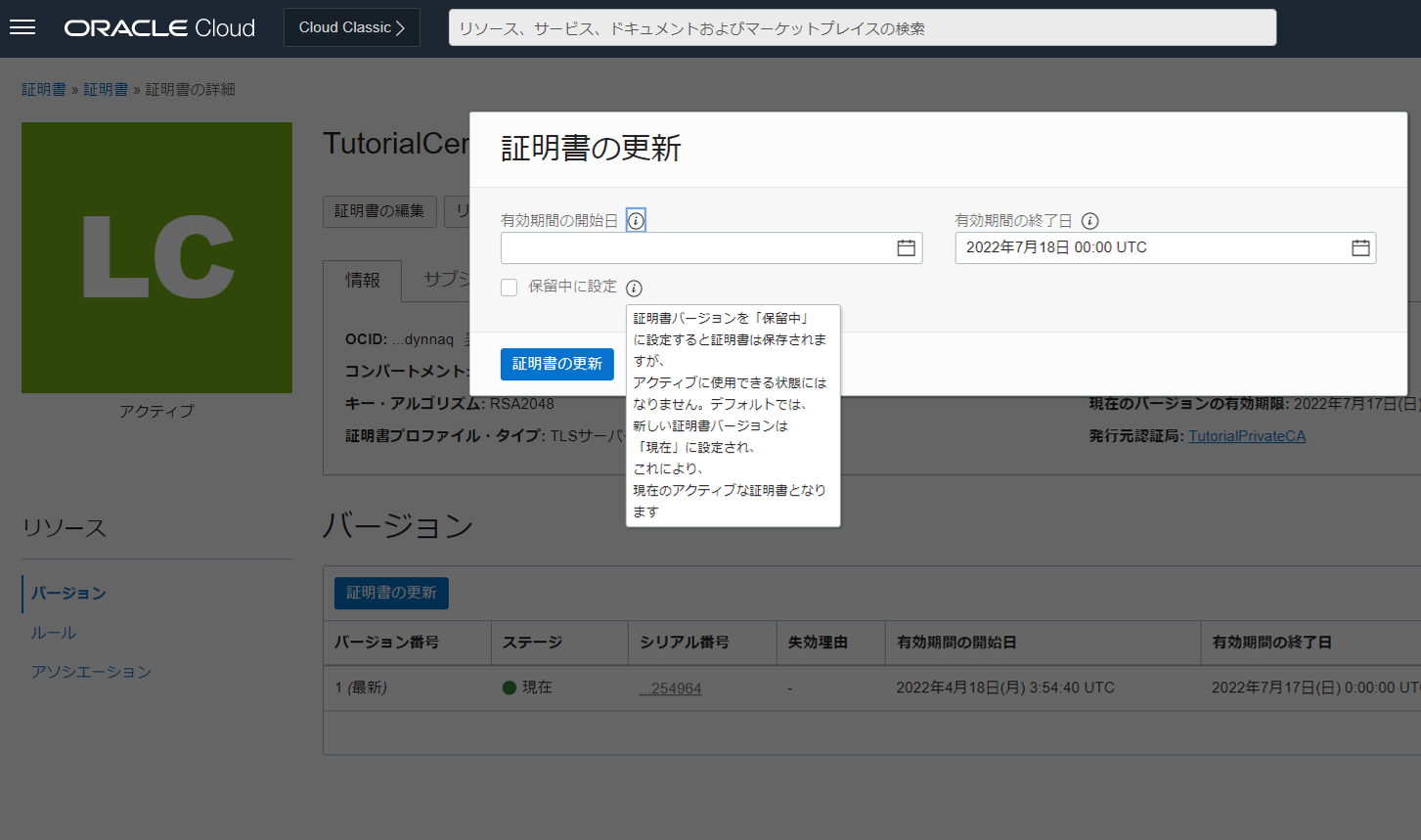This screenshot has width=1421, height=840.
Task: Switch to the 情報 tab
Action: click(362, 281)
